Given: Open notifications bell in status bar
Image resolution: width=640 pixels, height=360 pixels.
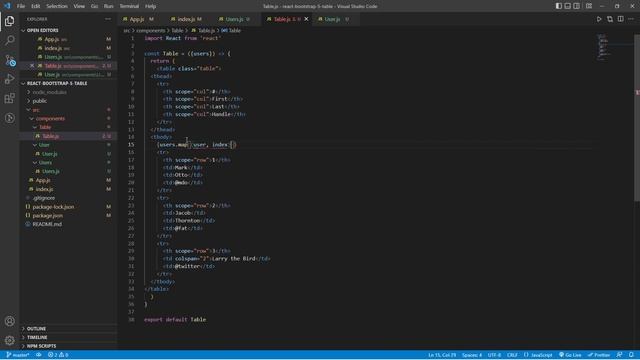Looking at the screenshot, I should pyautogui.click(x=631, y=355).
